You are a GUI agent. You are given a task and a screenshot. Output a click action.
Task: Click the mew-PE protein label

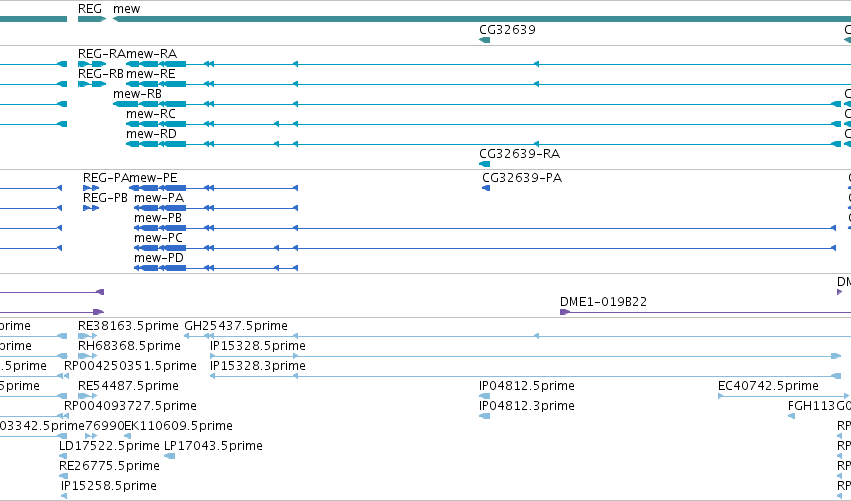pyautogui.click(x=153, y=177)
